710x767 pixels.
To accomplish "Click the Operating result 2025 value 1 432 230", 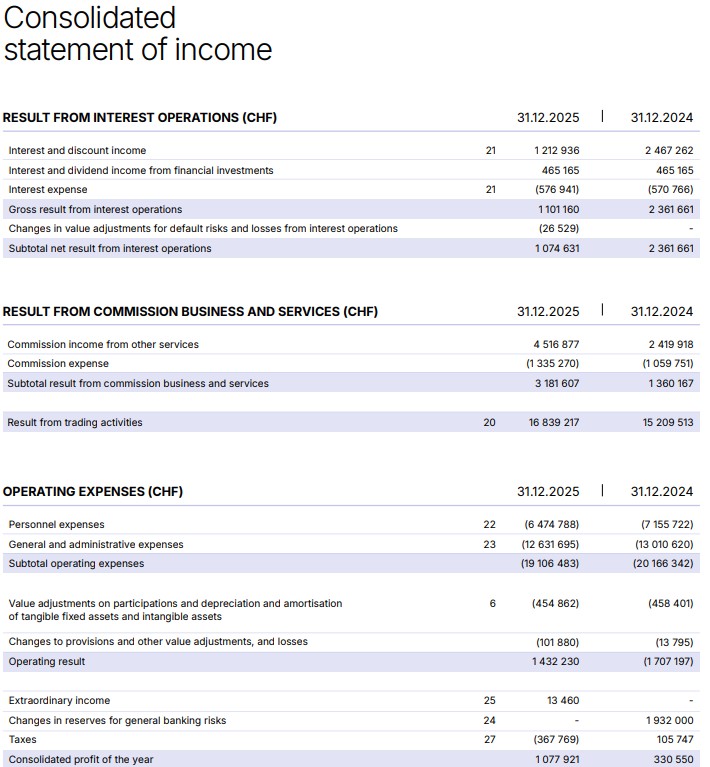I will point(557,661).
